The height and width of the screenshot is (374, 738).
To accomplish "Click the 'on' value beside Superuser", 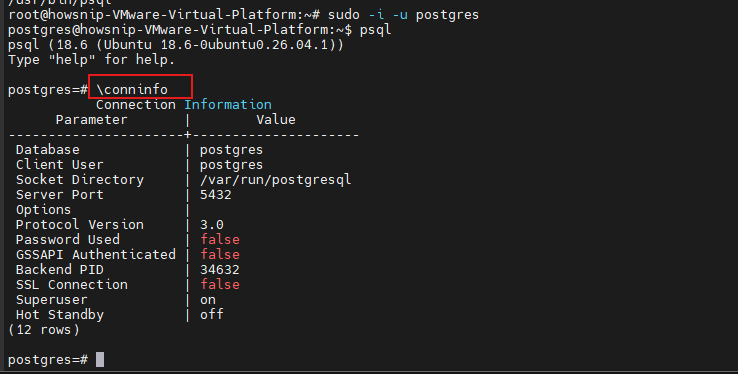I will pyautogui.click(x=208, y=300).
